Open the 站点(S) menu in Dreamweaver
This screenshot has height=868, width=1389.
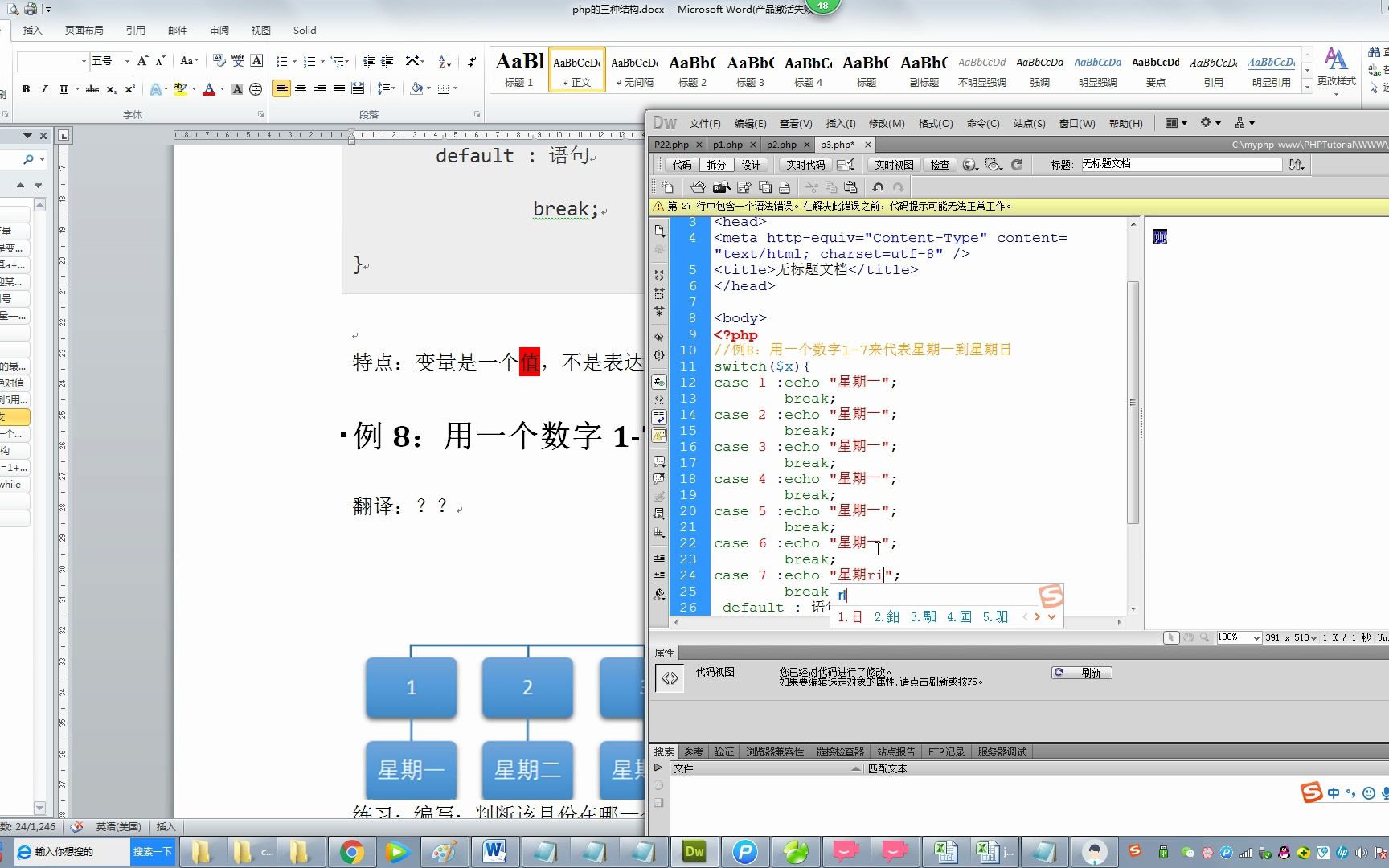(x=1029, y=124)
